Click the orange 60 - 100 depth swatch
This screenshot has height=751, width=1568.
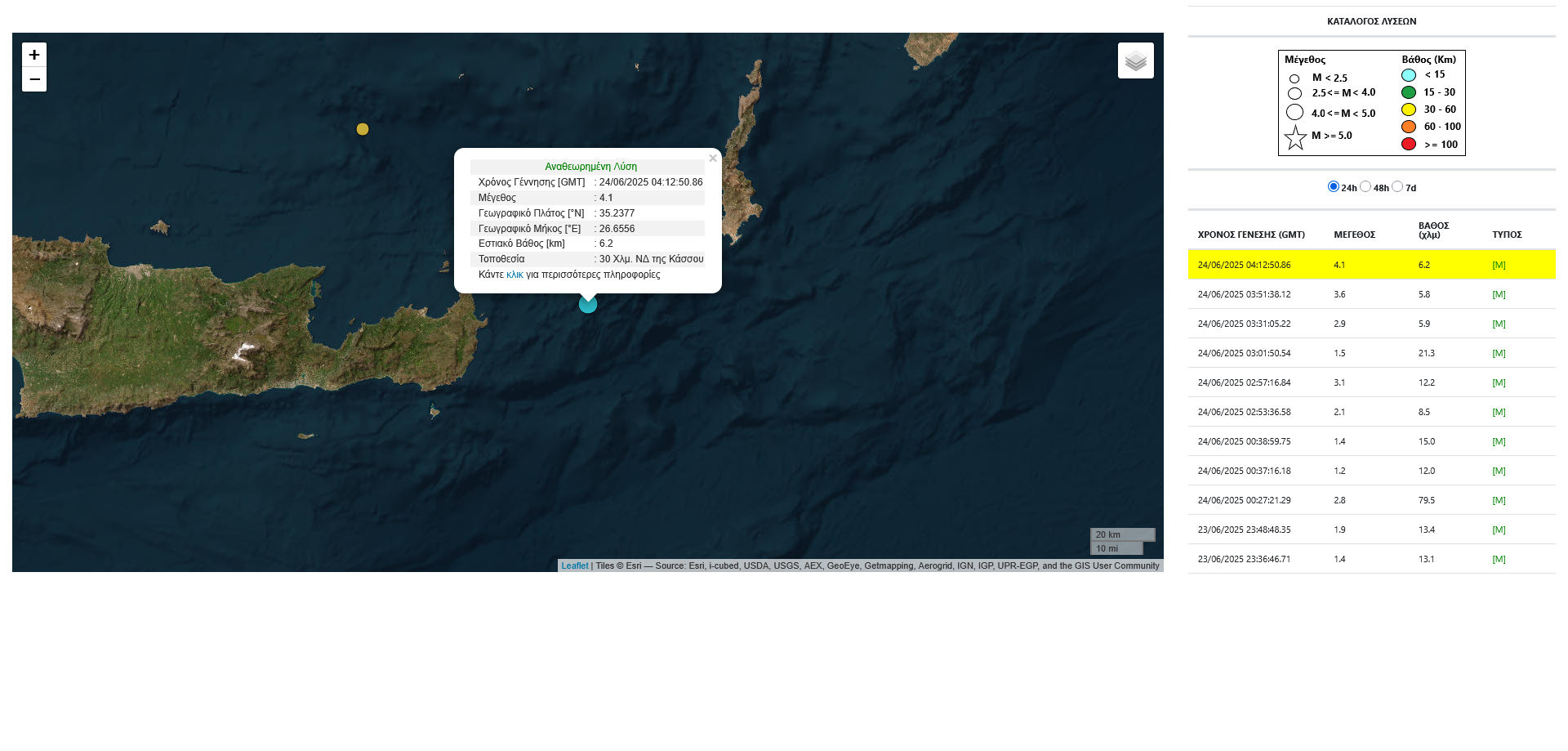[1409, 127]
